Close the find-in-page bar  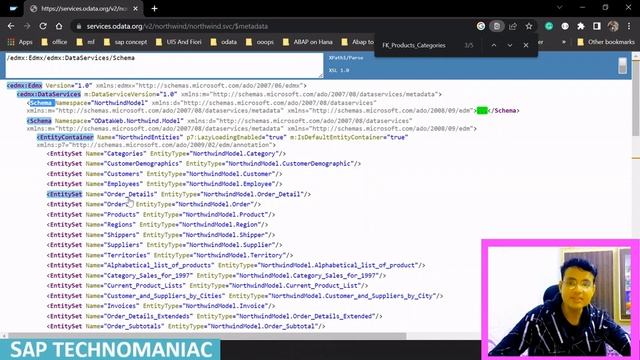[526, 45]
